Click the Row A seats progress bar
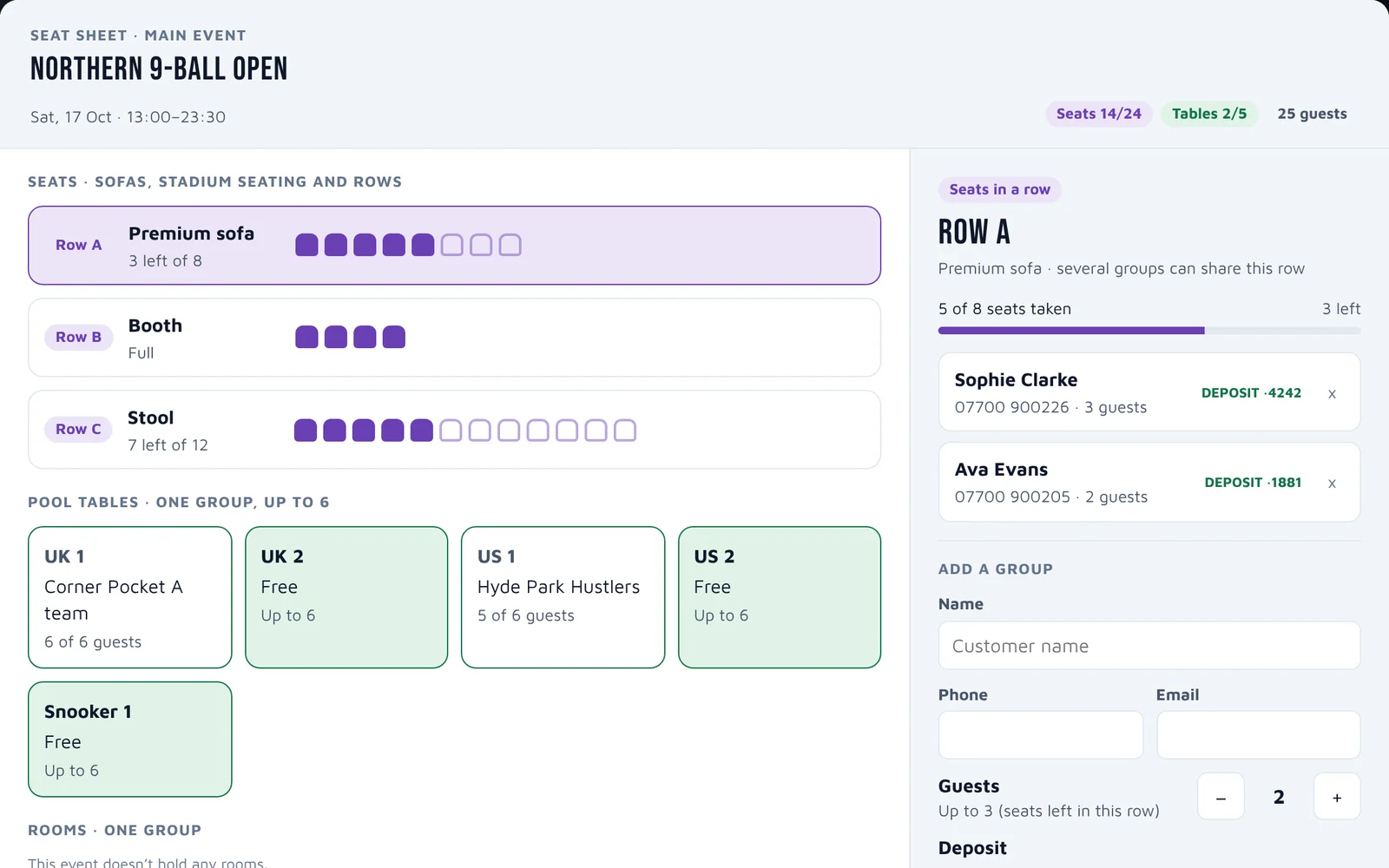This screenshot has width=1389, height=868. [1149, 331]
